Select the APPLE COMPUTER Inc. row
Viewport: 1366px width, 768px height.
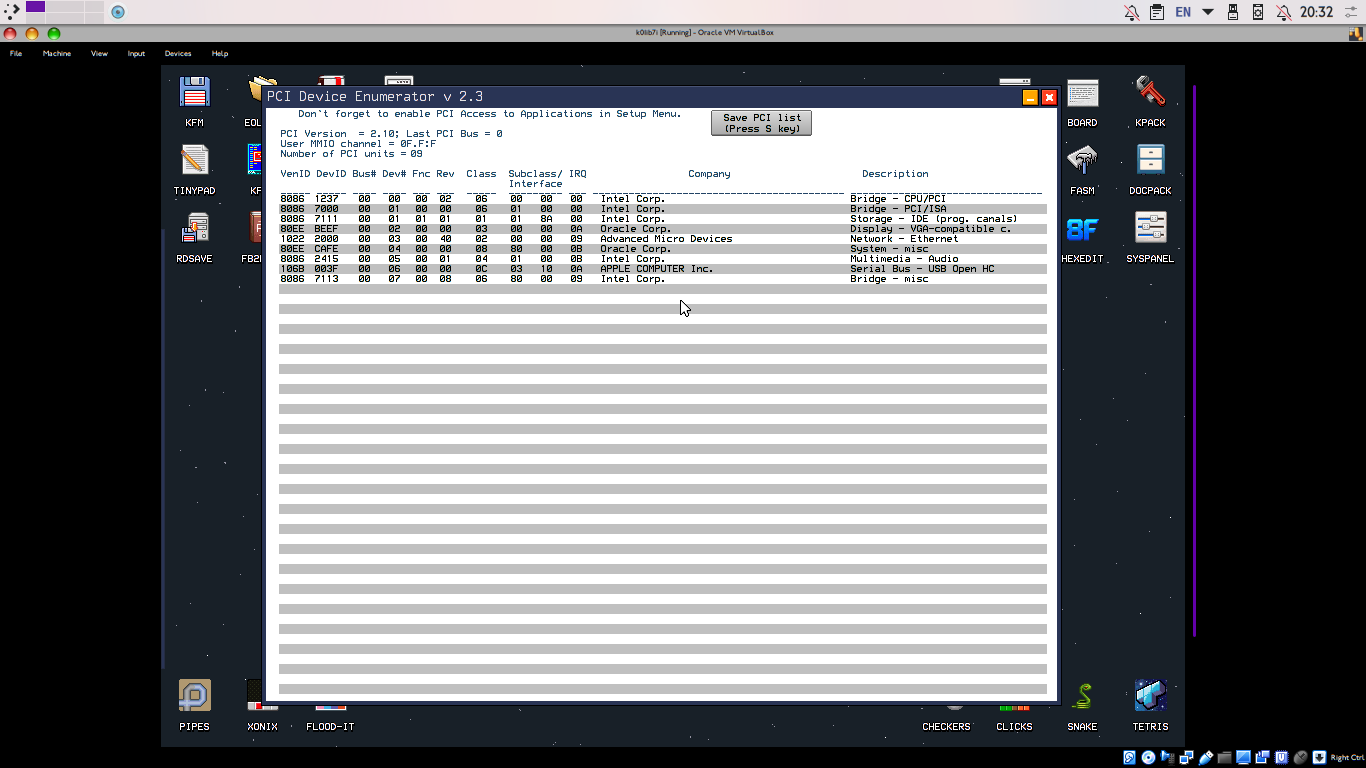tap(663, 269)
